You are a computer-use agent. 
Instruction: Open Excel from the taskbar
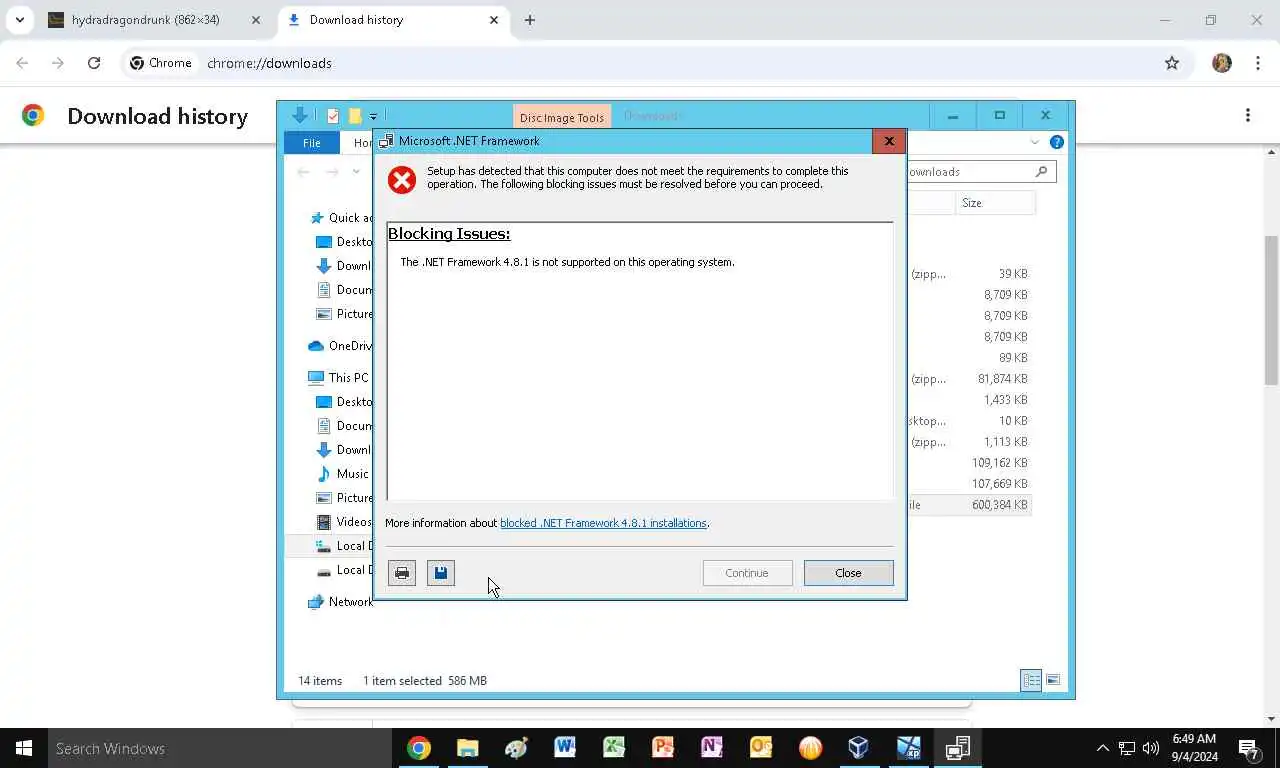coord(614,748)
